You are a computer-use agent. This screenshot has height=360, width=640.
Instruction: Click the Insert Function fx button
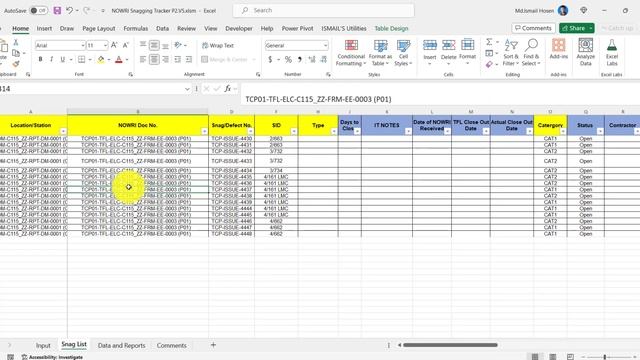pos(227,89)
